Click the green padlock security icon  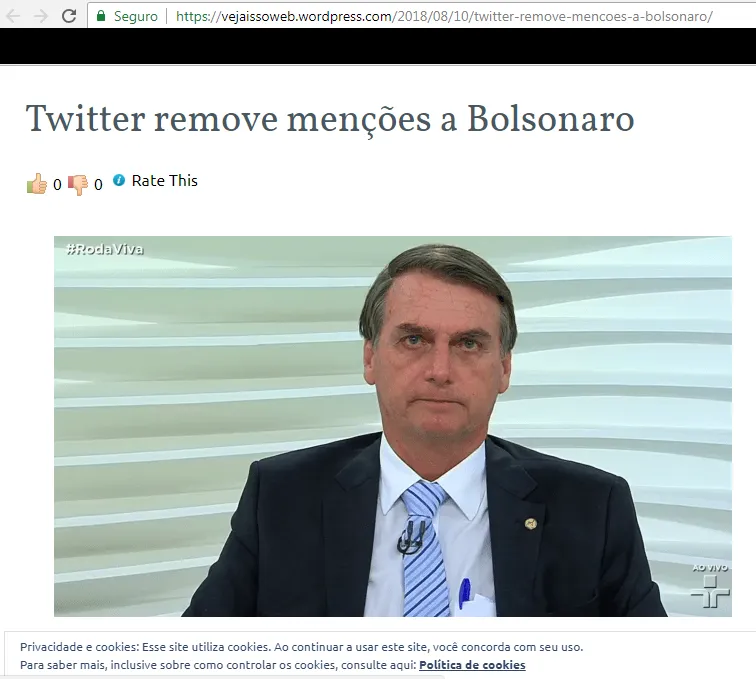coord(101,16)
